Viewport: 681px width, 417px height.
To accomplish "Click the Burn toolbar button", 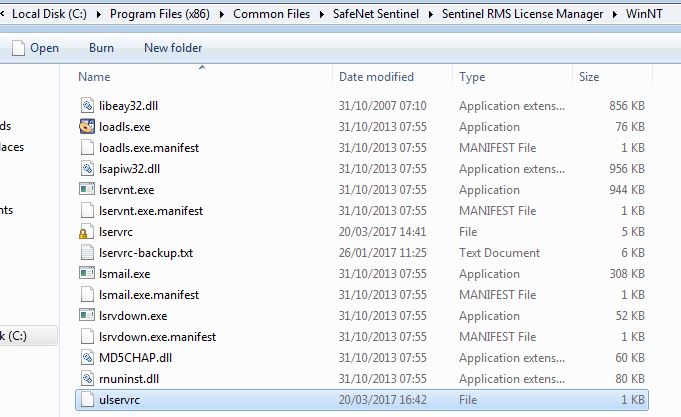I will (x=101, y=48).
